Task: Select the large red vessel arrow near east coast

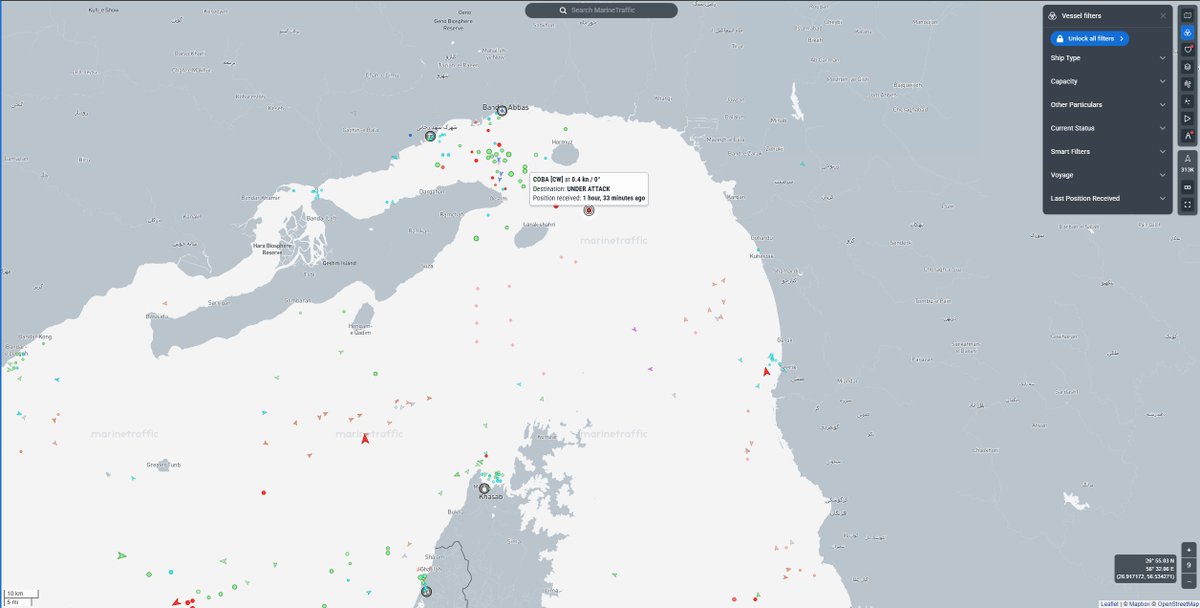Action: [766, 371]
